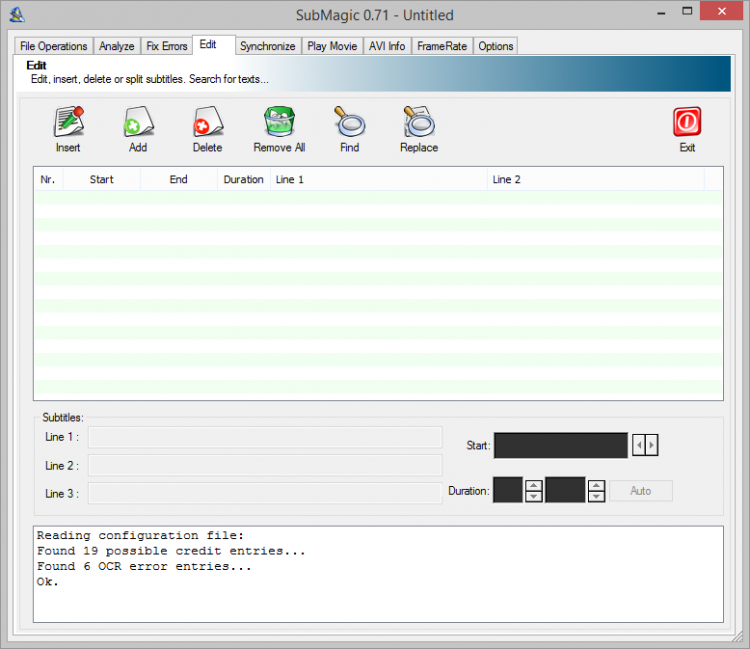The height and width of the screenshot is (649, 750).
Task: Click the red Exit icon
Action: [x=687, y=121]
